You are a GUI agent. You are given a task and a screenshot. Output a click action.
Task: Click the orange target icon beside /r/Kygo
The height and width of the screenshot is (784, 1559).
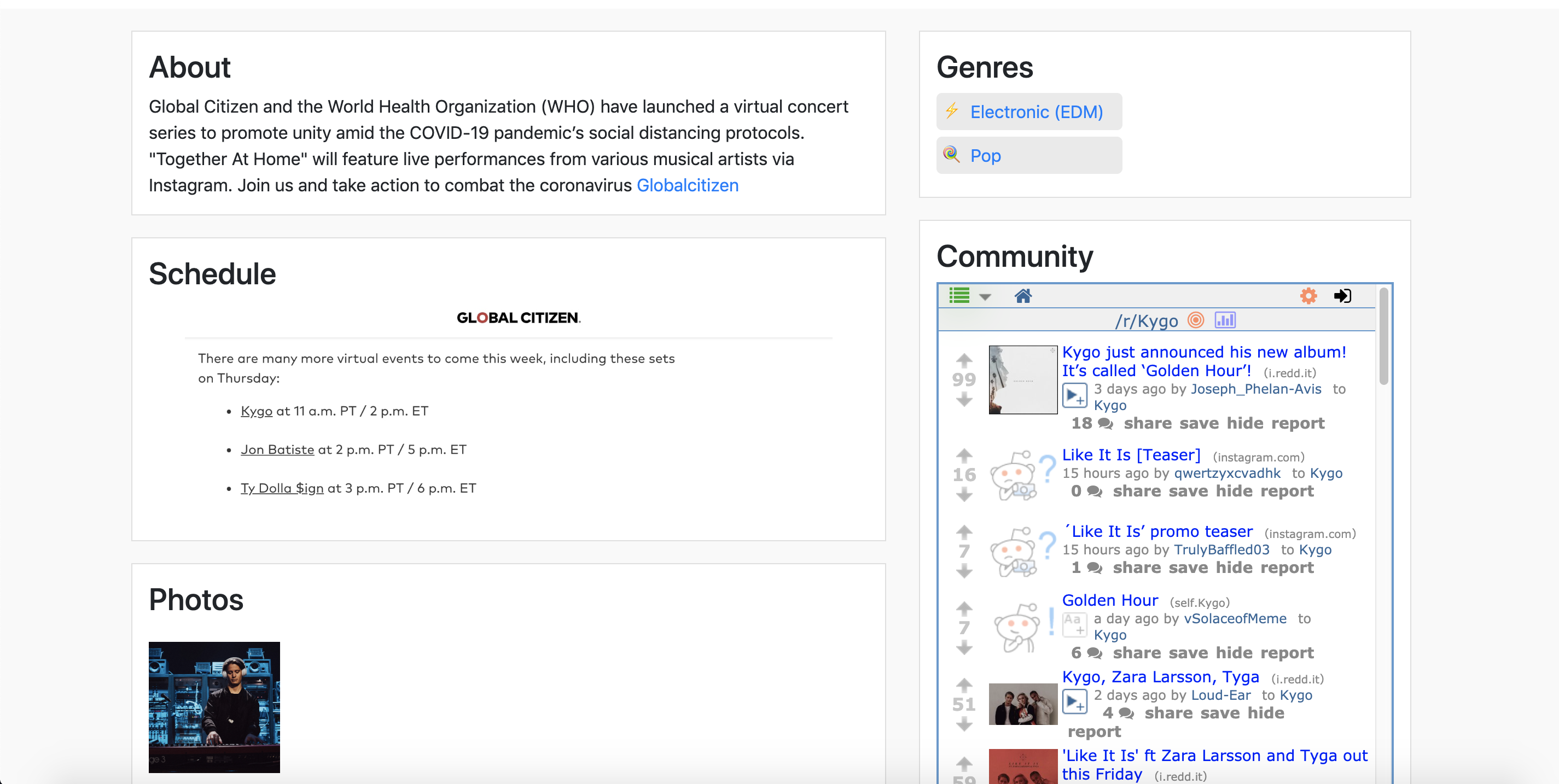tap(1196, 319)
